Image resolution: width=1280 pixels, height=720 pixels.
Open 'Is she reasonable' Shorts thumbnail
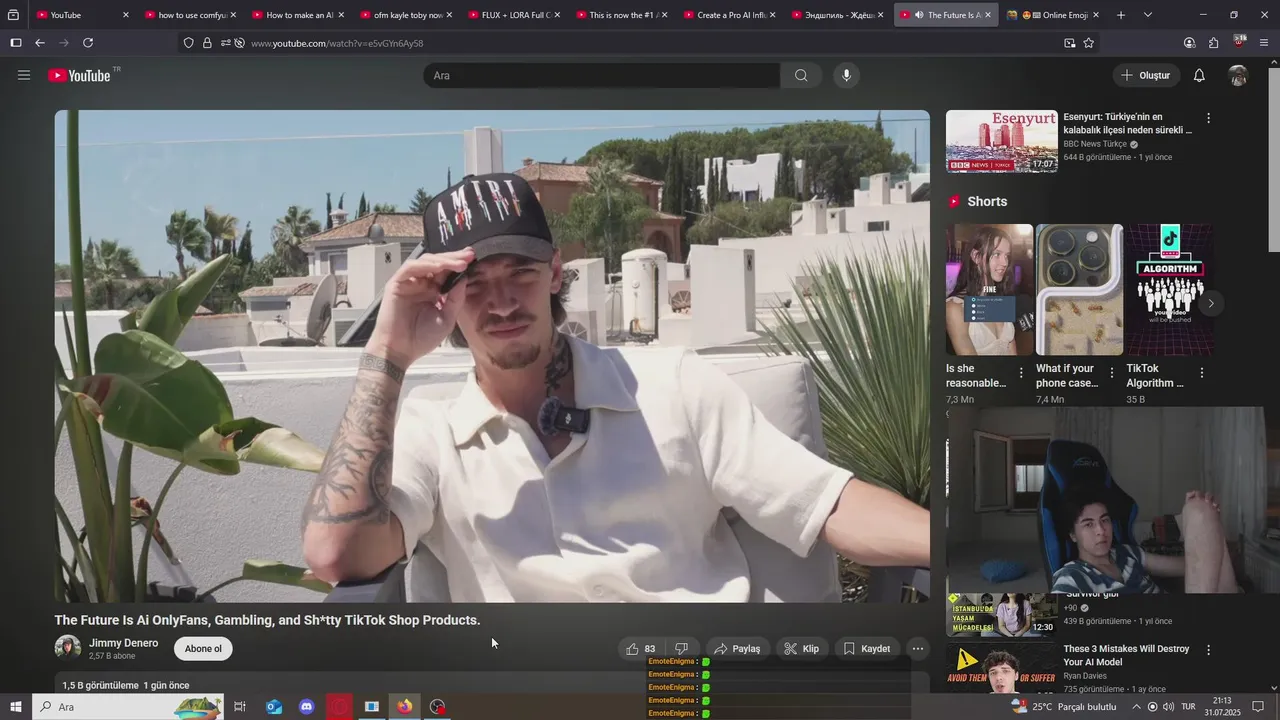point(989,289)
